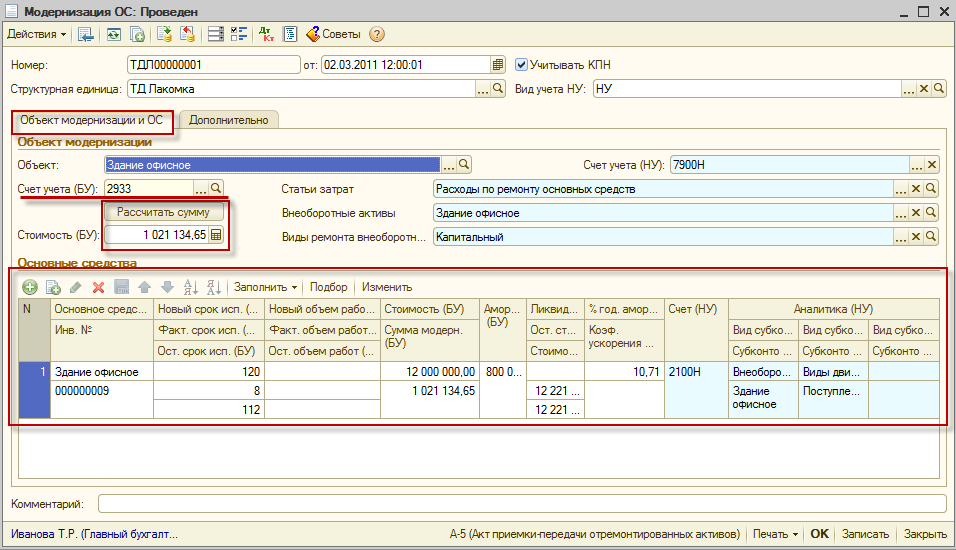Image resolution: width=956 pixels, height=550 pixels.
Task: Click ellipsis selector for Структурная единица
Action: tap(482, 89)
